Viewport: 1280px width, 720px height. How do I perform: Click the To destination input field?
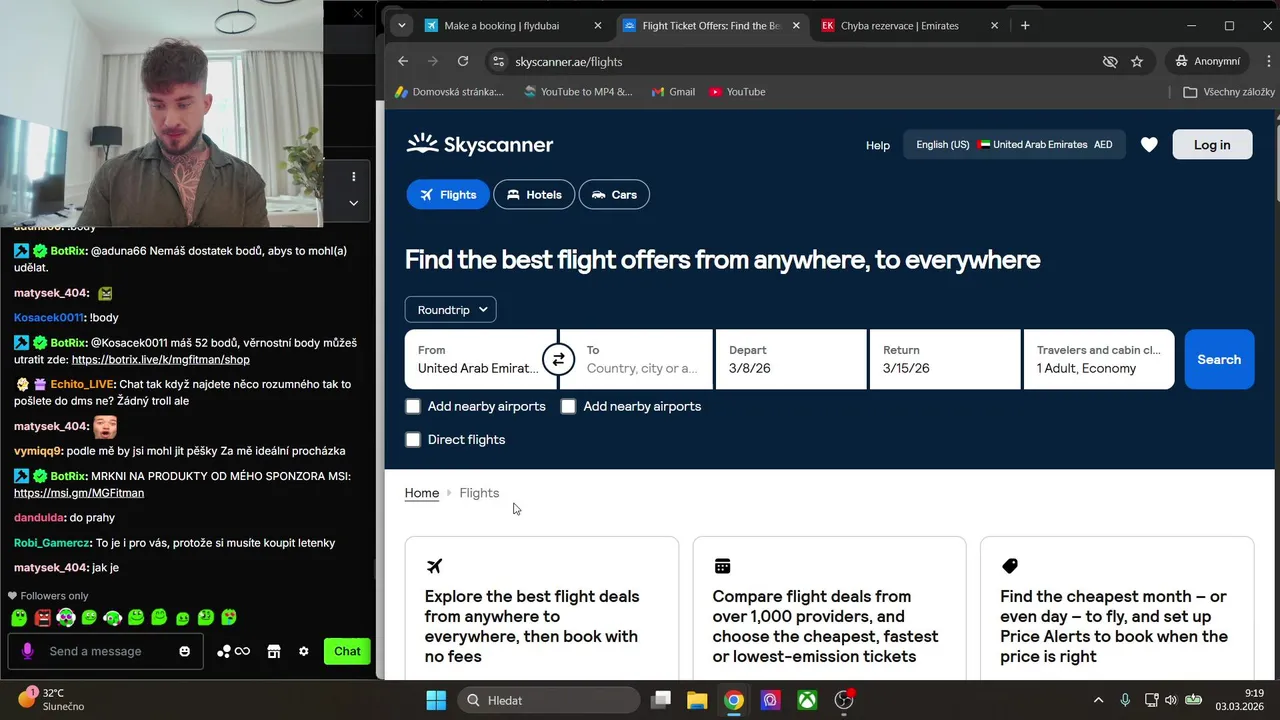pyautogui.click(x=637, y=359)
